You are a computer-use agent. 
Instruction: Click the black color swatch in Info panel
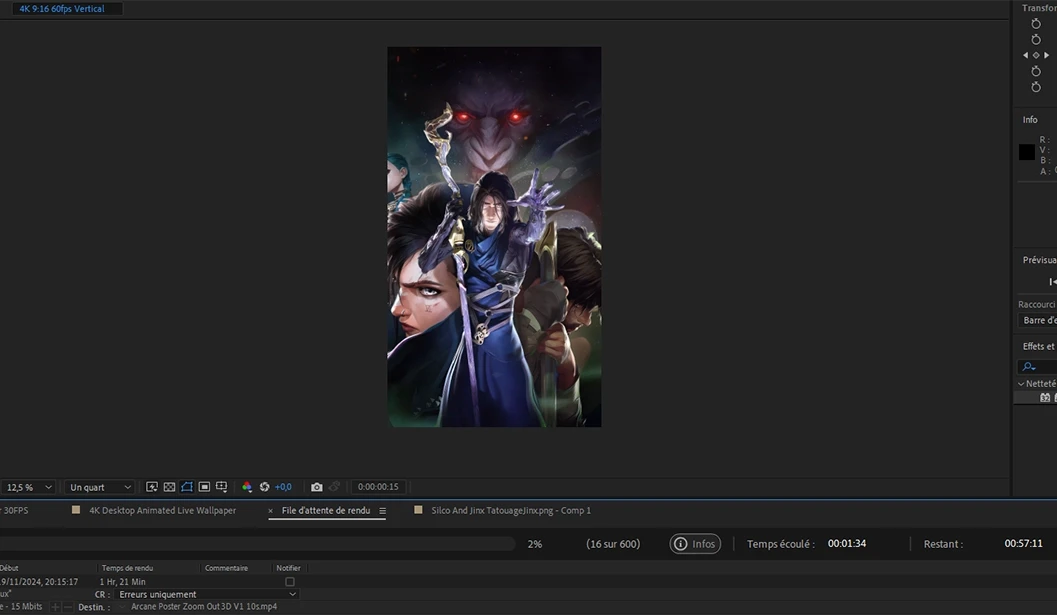click(x=1027, y=152)
